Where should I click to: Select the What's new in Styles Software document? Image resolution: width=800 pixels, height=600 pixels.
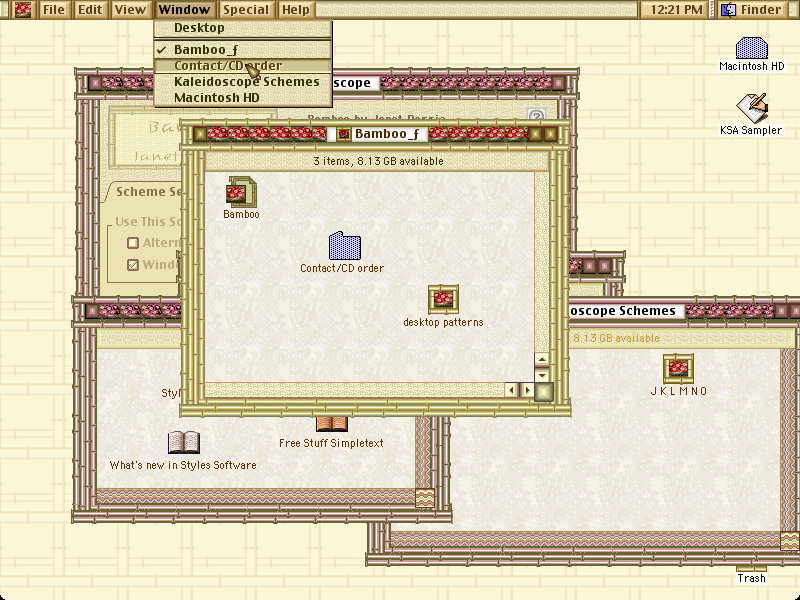click(x=184, y=442)
